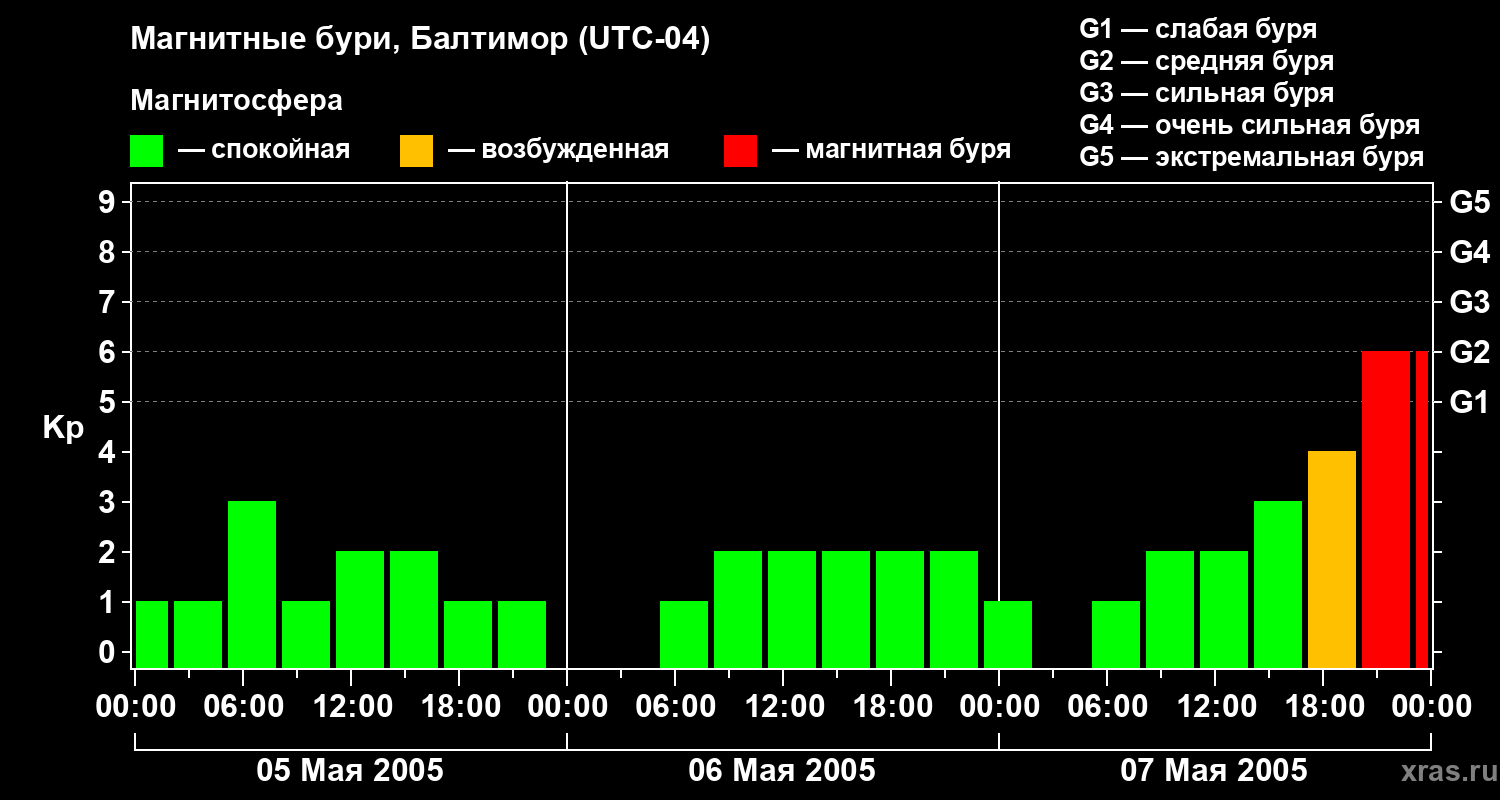This screenshot has height=800, width=1500.
Task: Click the orange Kp 4 bar on 07 May
Action: coord(1332,560)
